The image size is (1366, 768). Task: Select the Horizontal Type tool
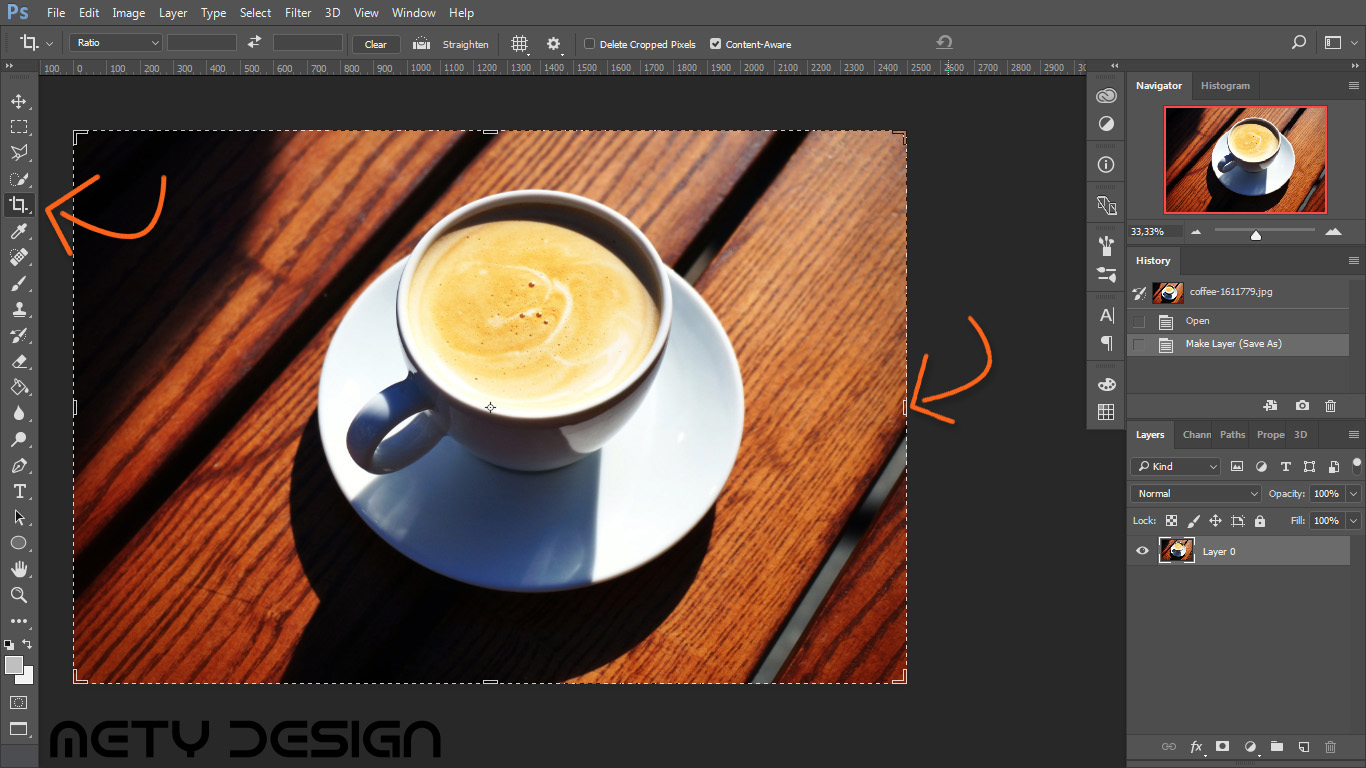tap(19, 491)
